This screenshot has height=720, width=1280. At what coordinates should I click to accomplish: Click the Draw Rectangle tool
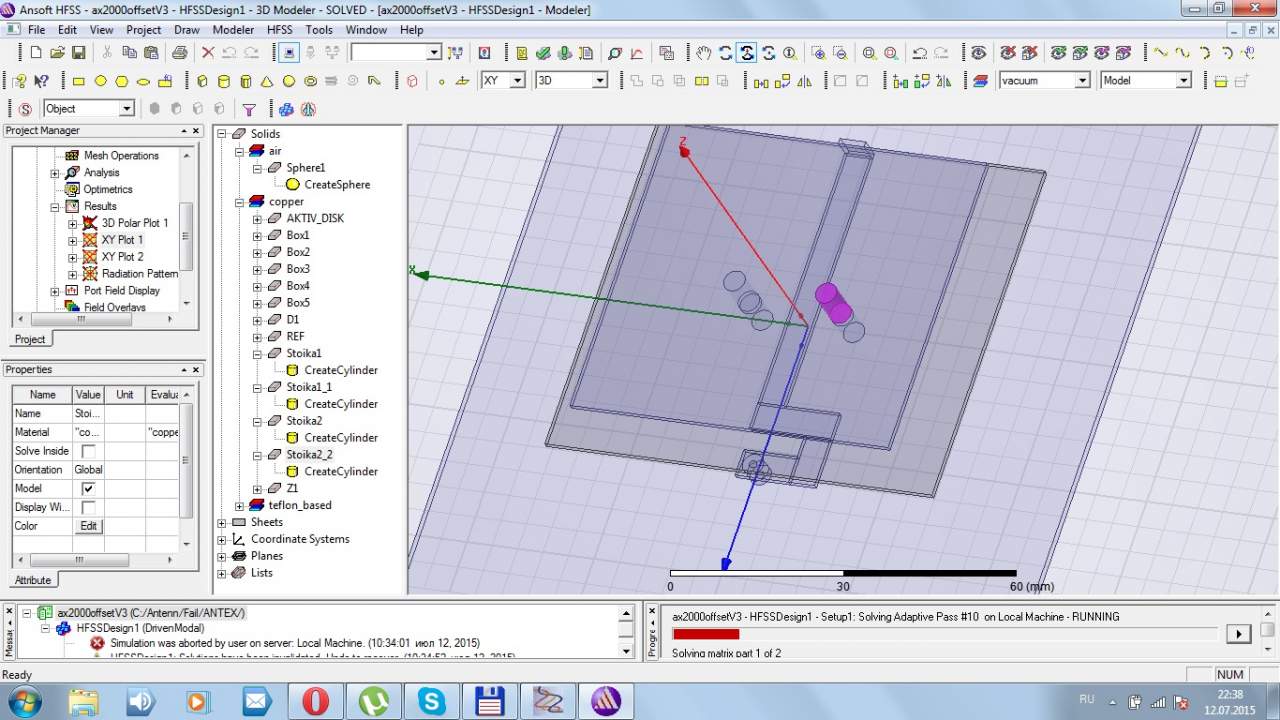click(x=78, y=81)
